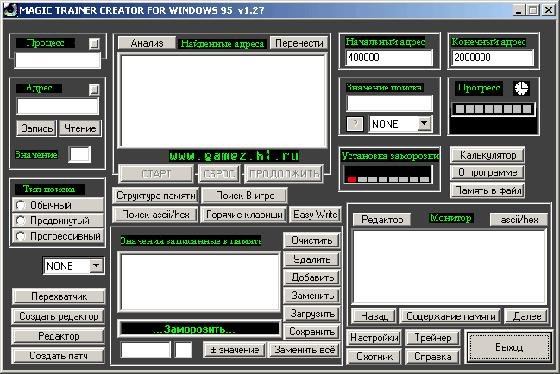Click the Адрес input field
560x374 pixels.
click(x=58, y=106)
